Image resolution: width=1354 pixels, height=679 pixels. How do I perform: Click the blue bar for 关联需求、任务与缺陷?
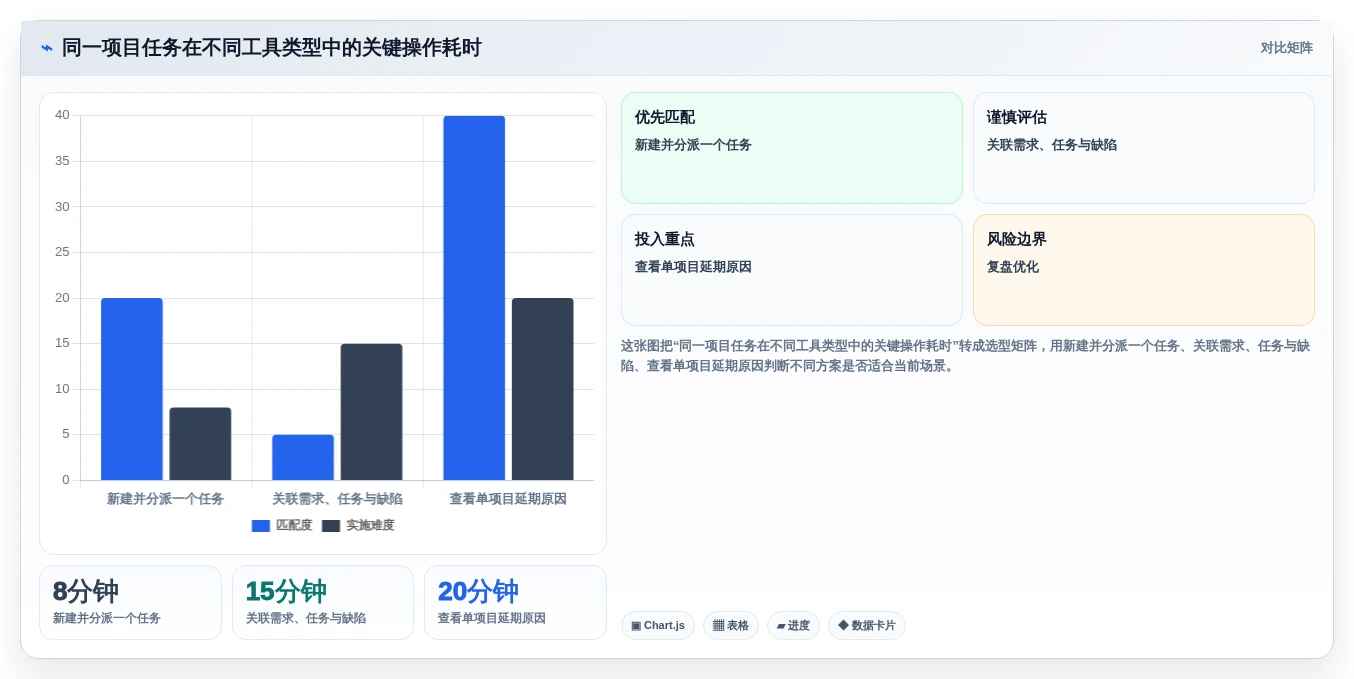click(x=303, y=457)
